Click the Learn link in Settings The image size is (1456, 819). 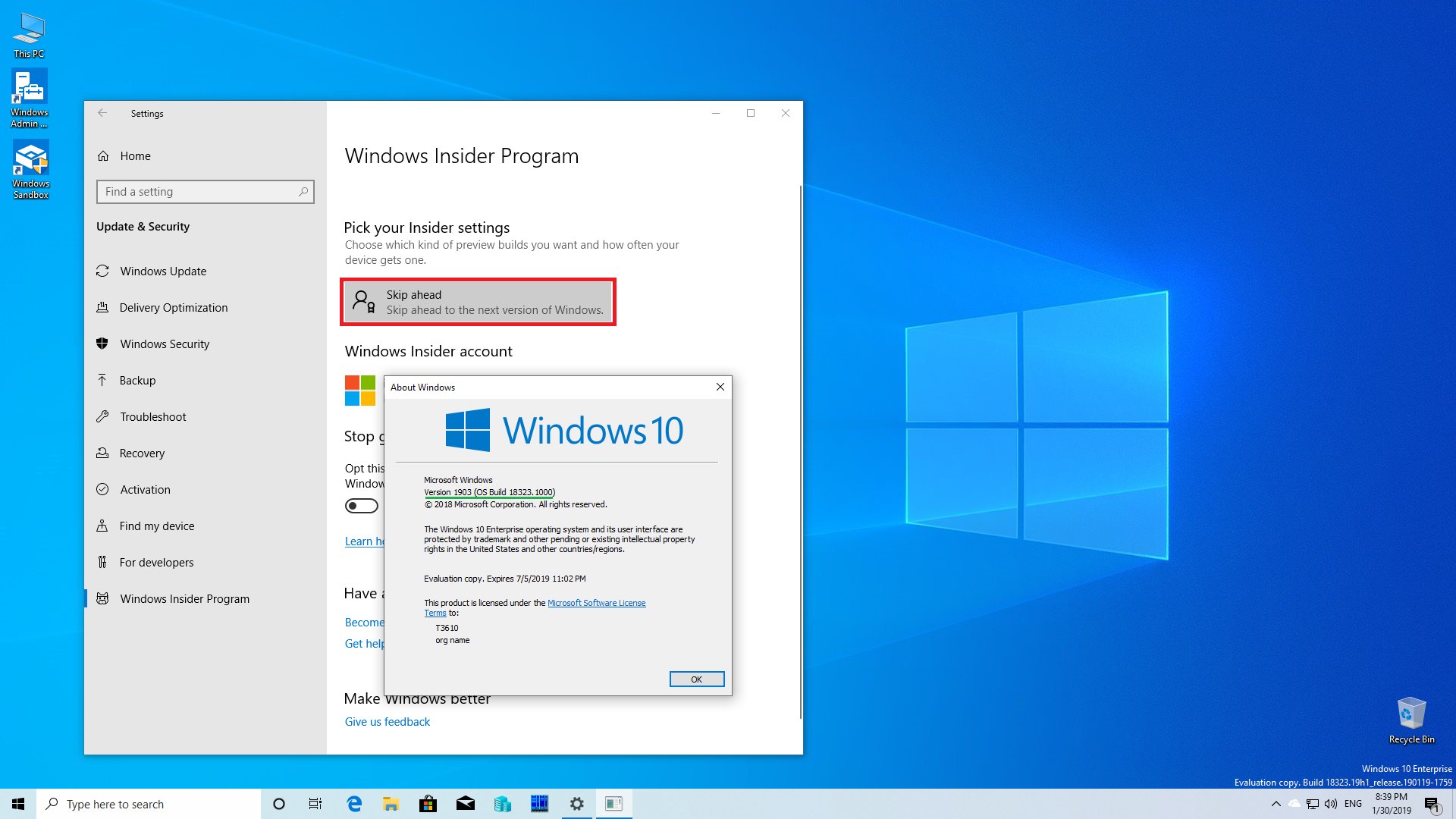(x=365, y=541)
